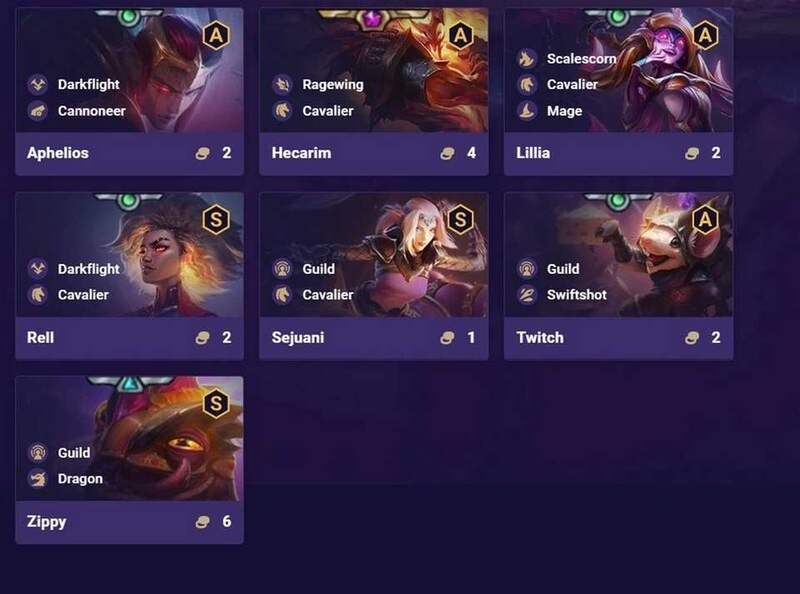Click the Cavalier trait label on Rell
The height and width of the screenshot is (594, 800).
83,294
